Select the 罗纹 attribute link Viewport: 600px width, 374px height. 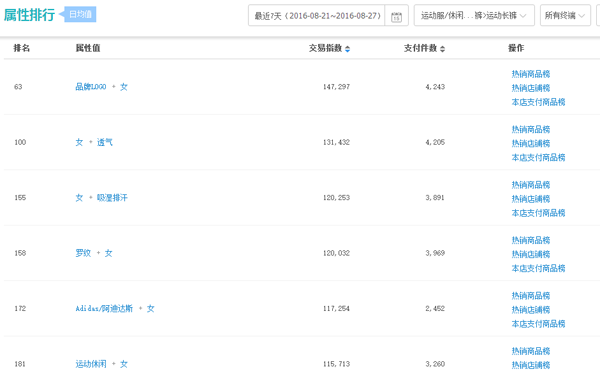click(x=83, y=253)
